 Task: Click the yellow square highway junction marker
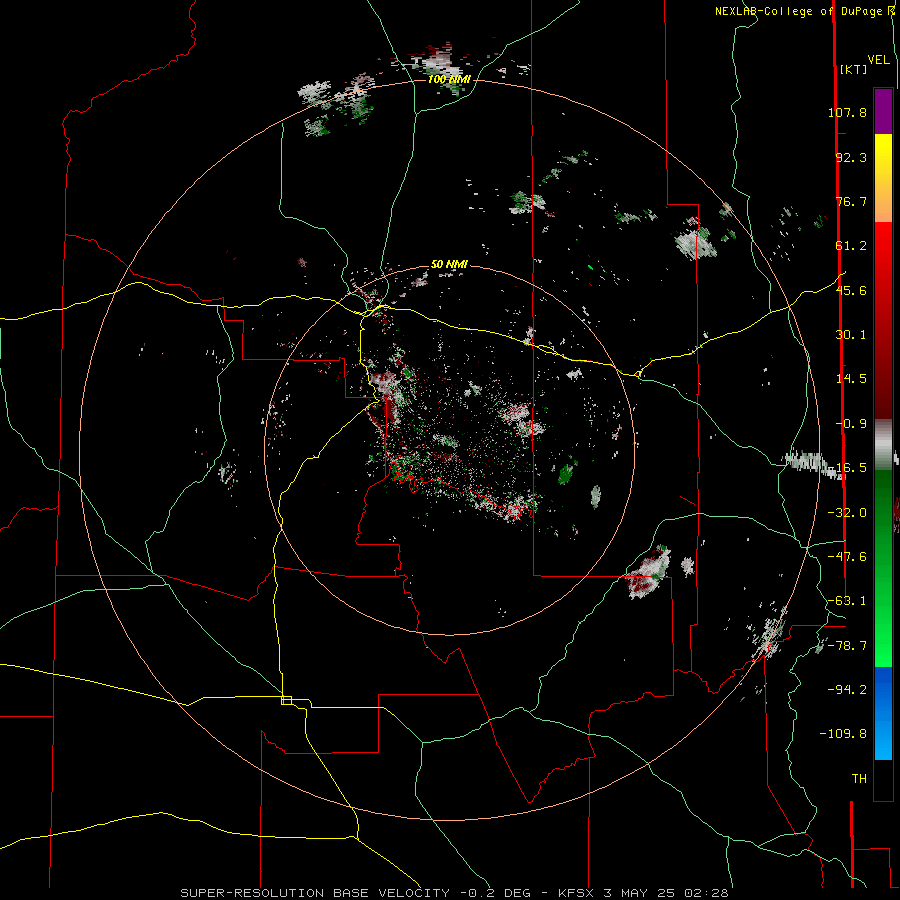[286, 700]
